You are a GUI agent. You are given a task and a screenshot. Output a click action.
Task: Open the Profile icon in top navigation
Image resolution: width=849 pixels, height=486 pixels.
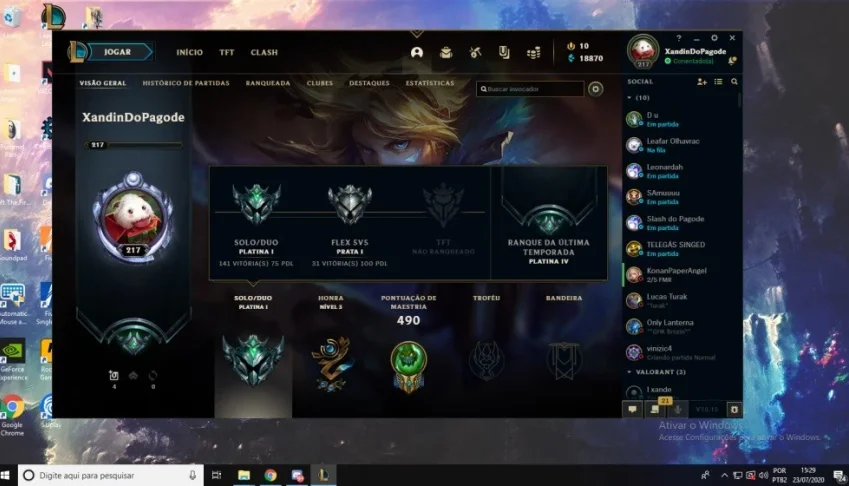click(x=416, y=52)
